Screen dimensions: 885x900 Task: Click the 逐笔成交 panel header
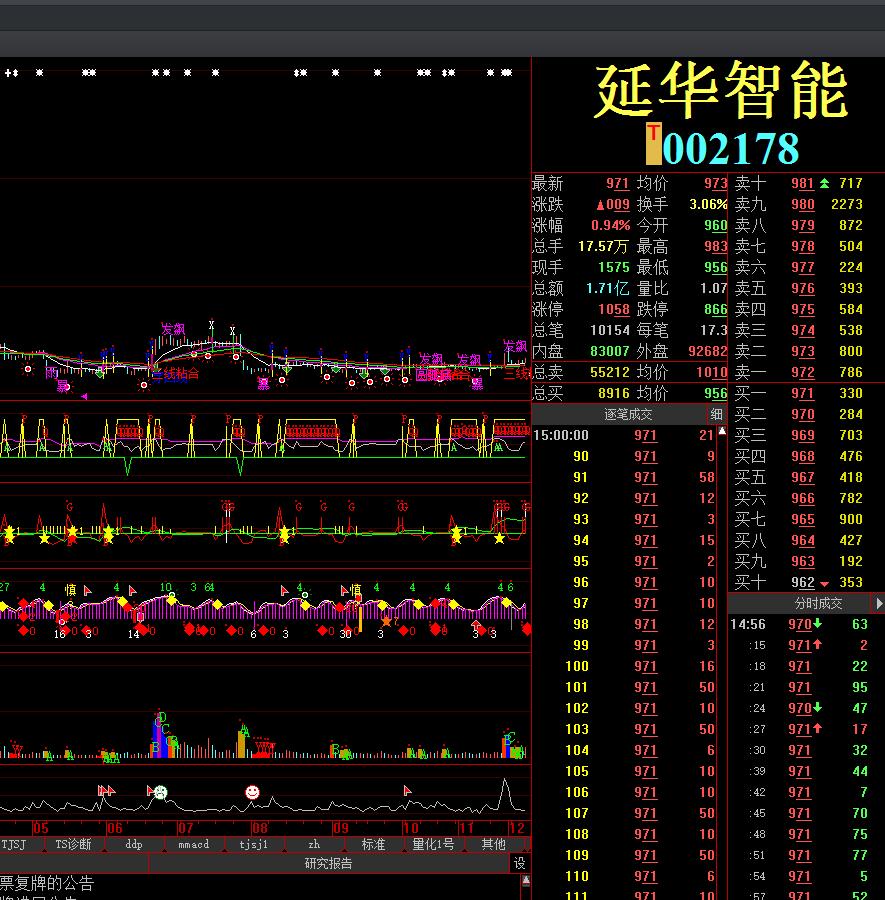(627, 414)
